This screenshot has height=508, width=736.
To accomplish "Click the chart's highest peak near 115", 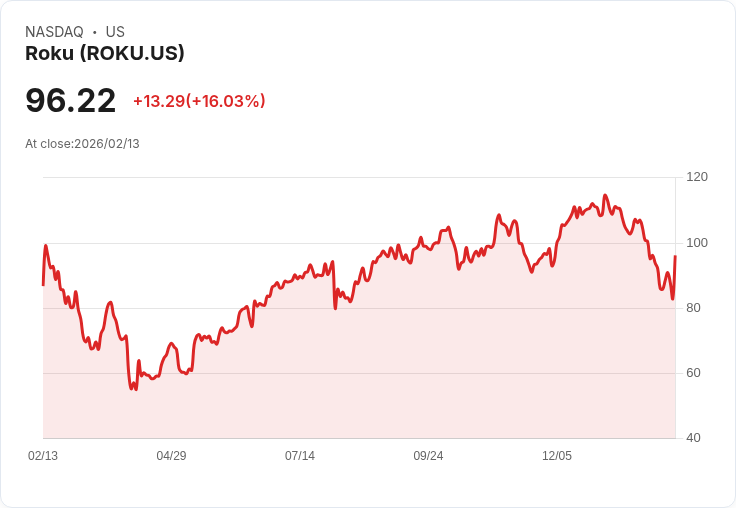I will (605, 195).
